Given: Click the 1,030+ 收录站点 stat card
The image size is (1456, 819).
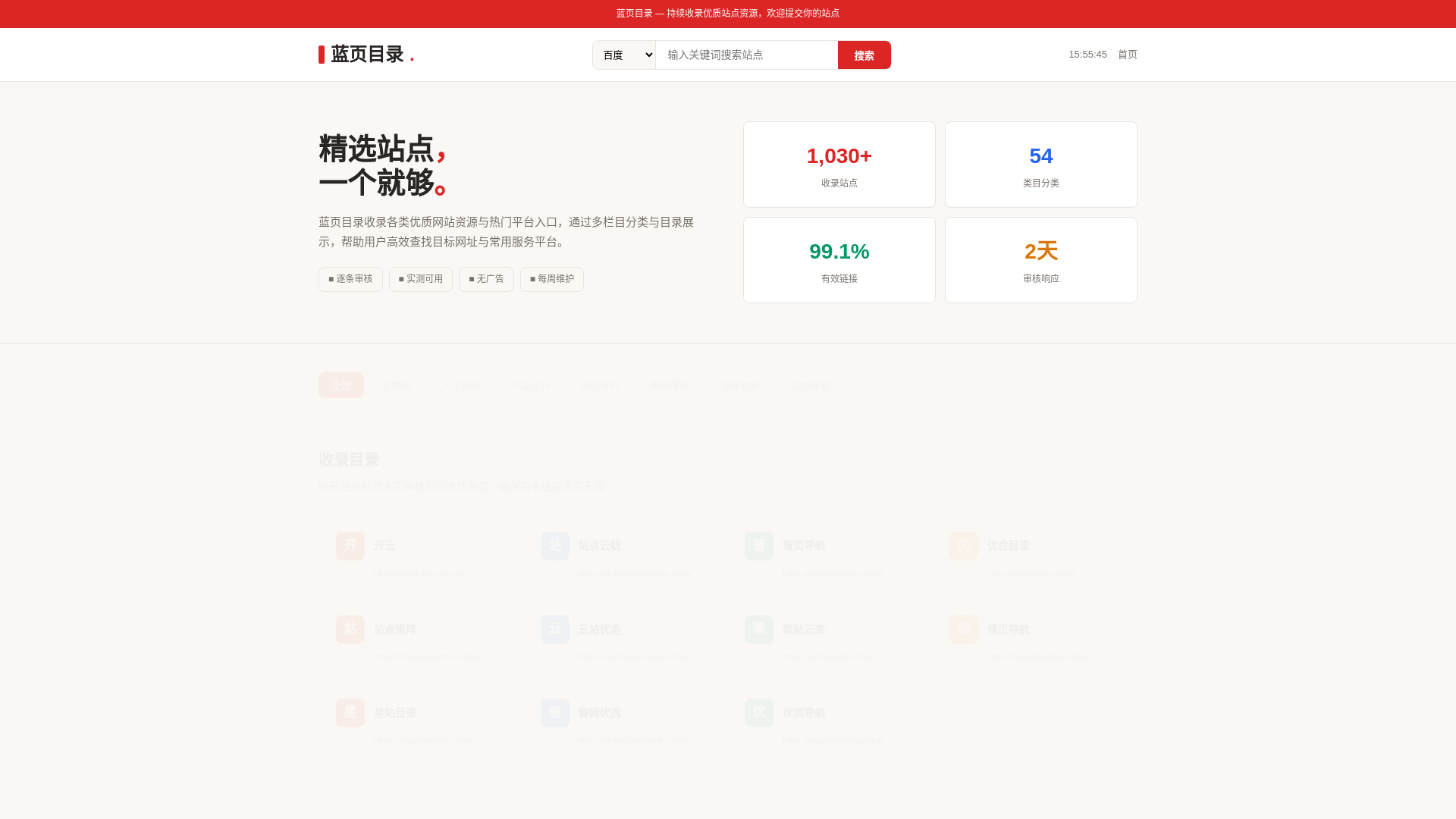Looking at the screenshot, I should [x=839, y=165].
